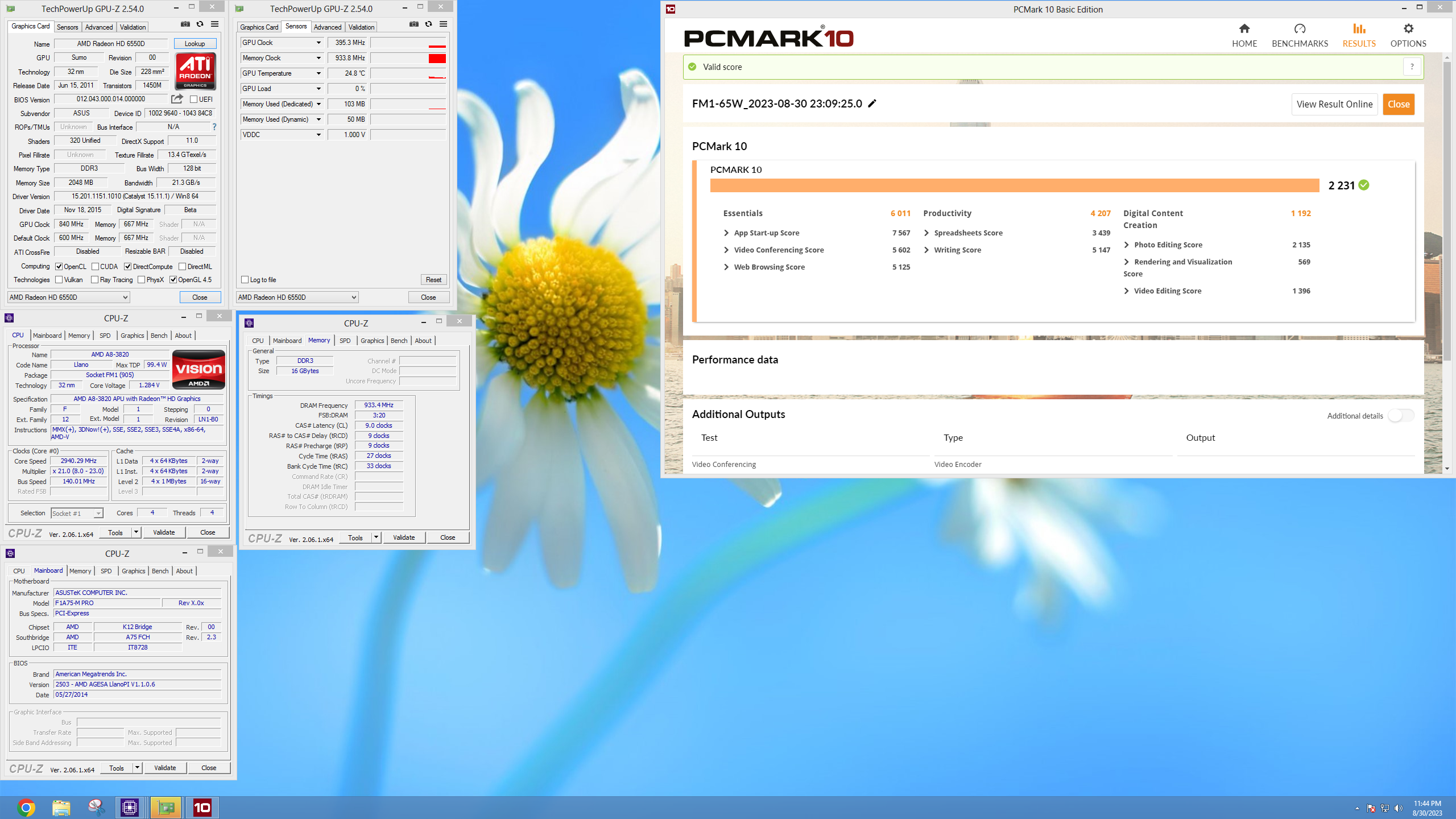
Task: Open the GPU Temperature sensor dropdown
Action: click(x=318, y=73)
